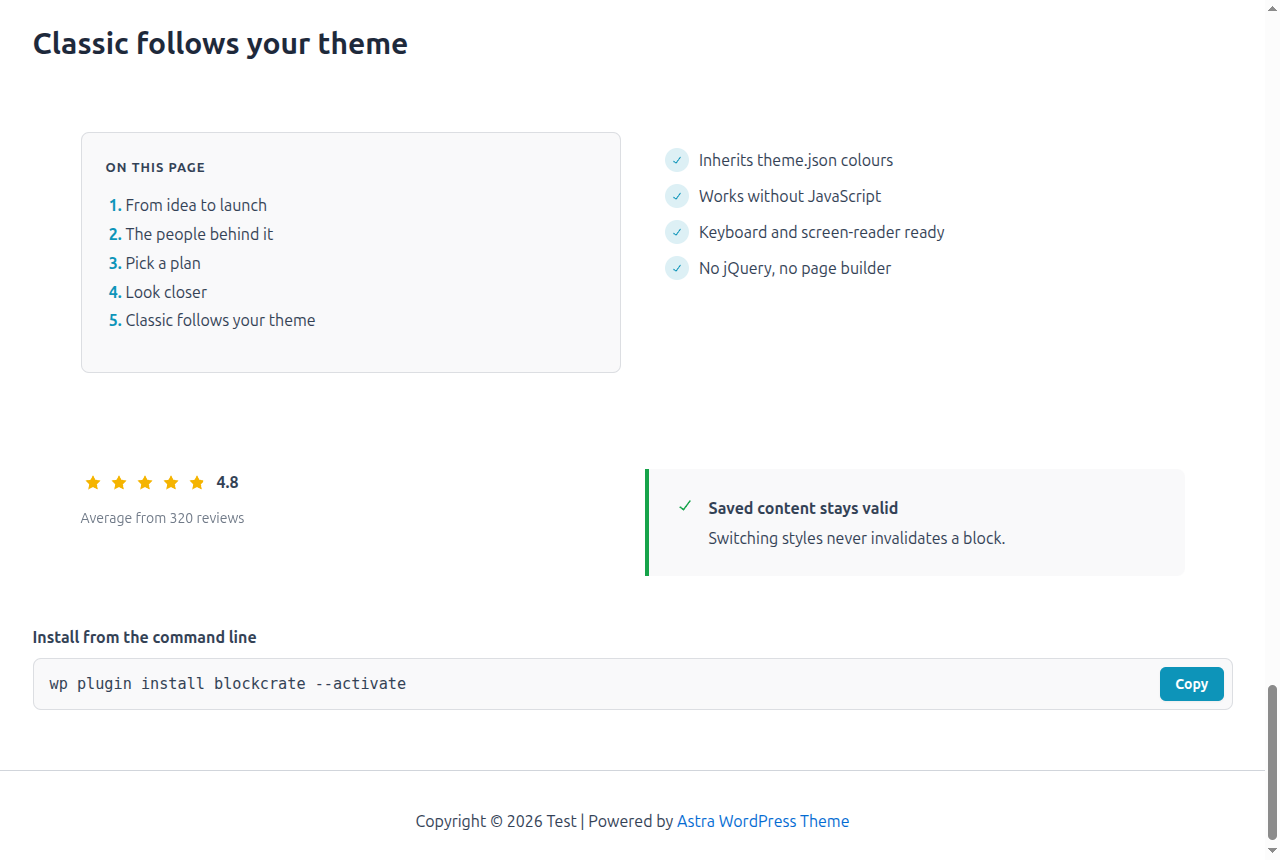Viewport: 1280px width, 860px height.
Task: Click the 4.8 rating value
Action: (227, 482)
